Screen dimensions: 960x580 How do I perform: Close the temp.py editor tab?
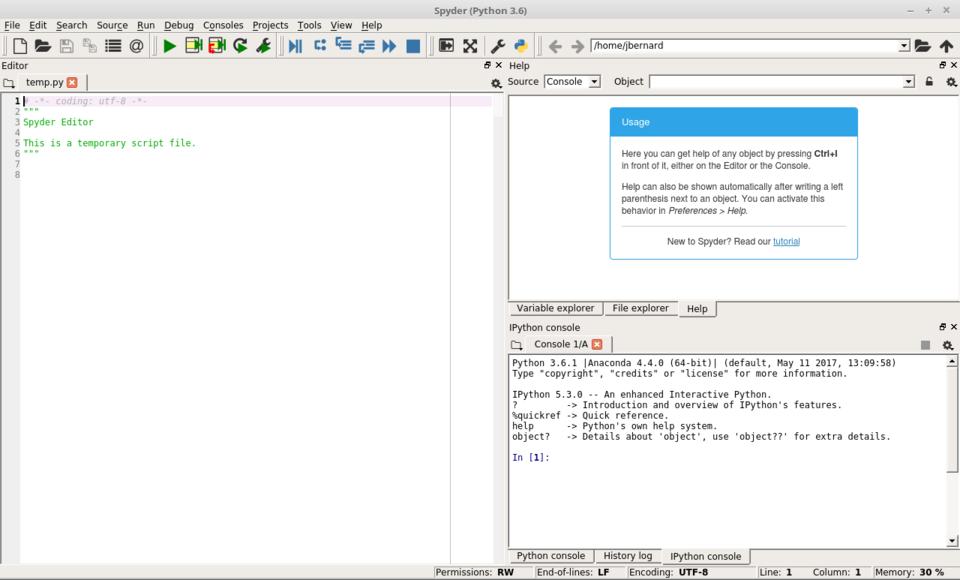tap(72, 82)
